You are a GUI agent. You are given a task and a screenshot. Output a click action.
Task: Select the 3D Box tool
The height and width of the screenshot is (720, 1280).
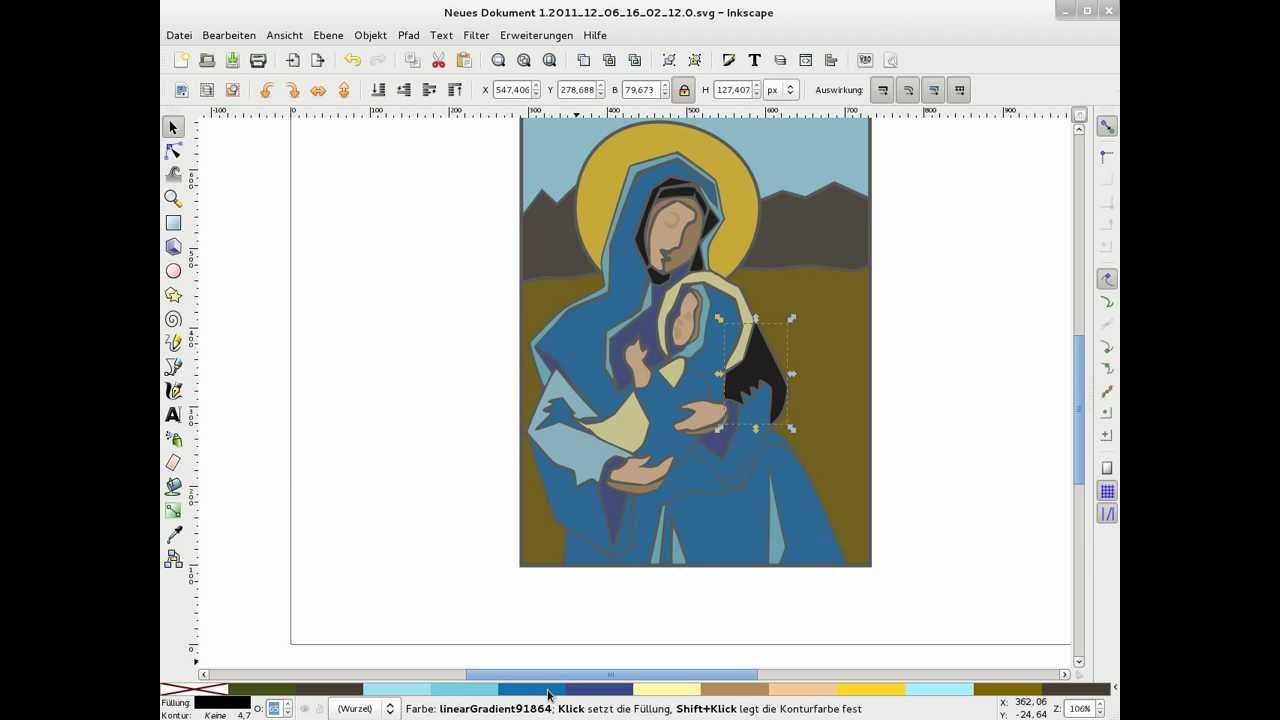click(x=173, y=247)
